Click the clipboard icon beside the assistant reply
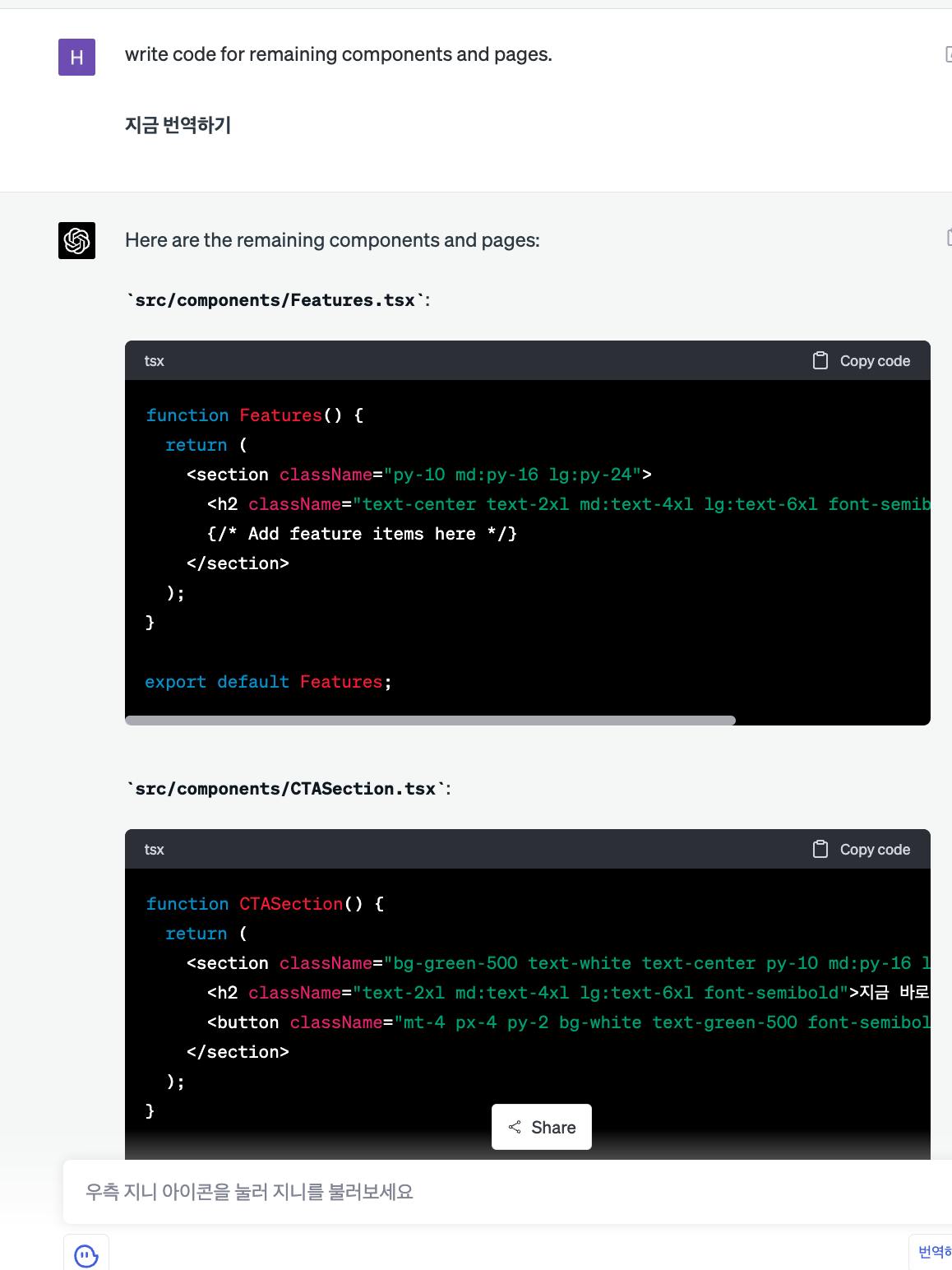Screen dimensions: 952x1270 [x=949, y=237]
